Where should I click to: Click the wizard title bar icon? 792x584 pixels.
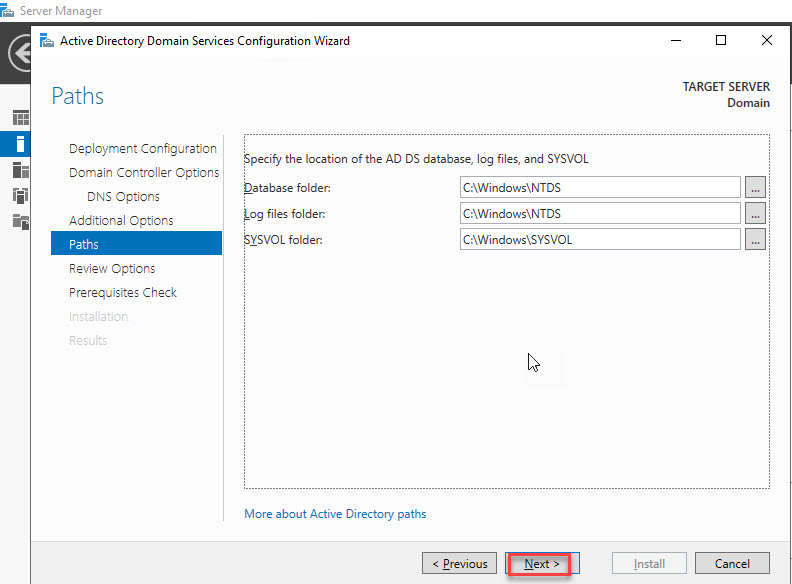coord(46,41)
